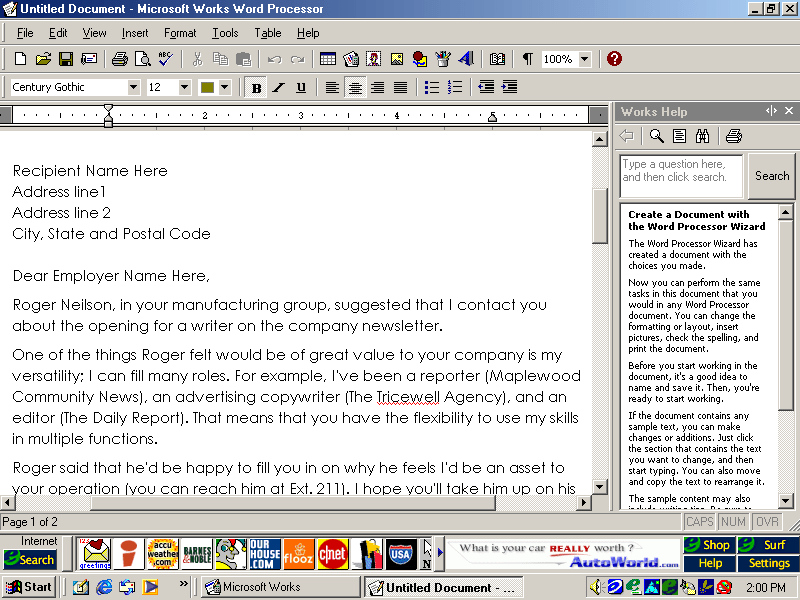Open the Format menu
This screenshot has width=800, height=600.
[180, 33]
